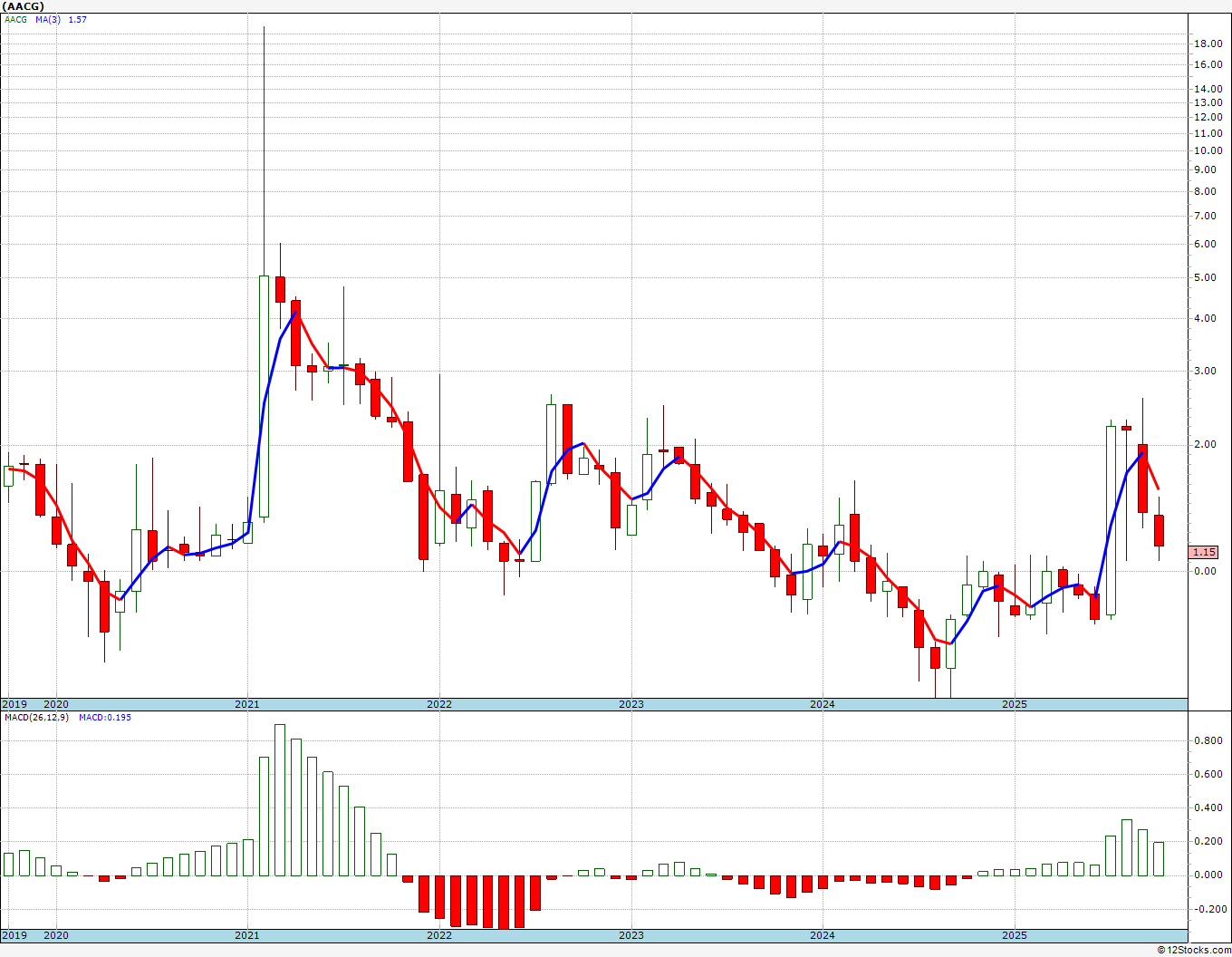This screenshot has width=1232, height=957.
Task: Select 2021 on the MACD panel time axis
Action: click(x=247, y=935)
